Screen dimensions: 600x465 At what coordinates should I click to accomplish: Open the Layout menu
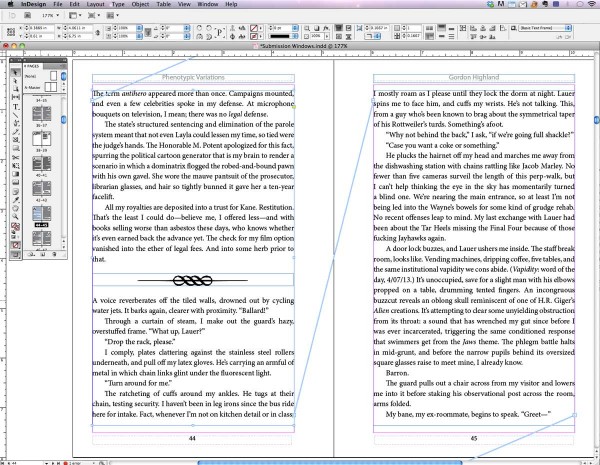tap(95, 4)
